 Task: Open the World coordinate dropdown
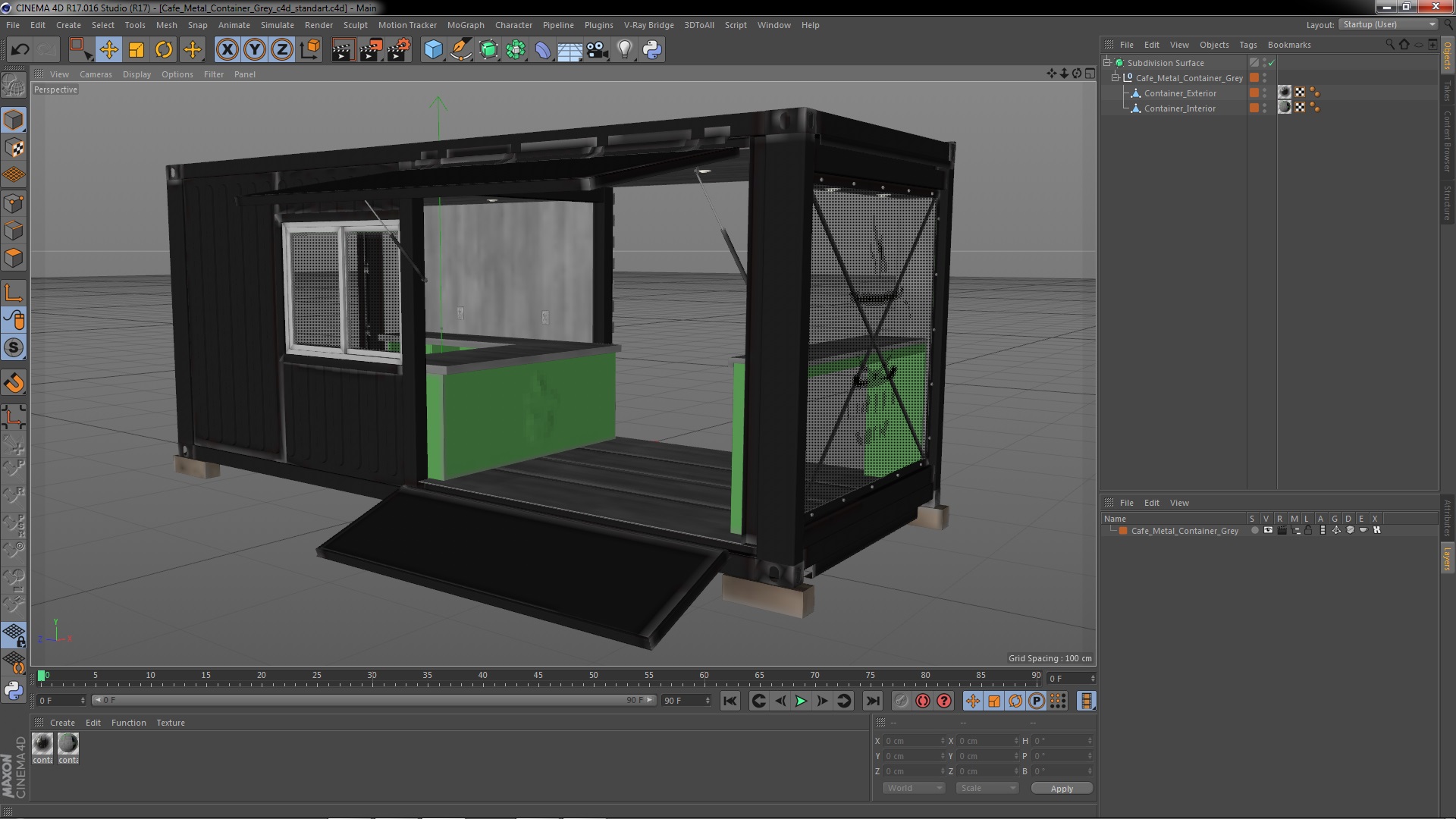tap(913, 789)
